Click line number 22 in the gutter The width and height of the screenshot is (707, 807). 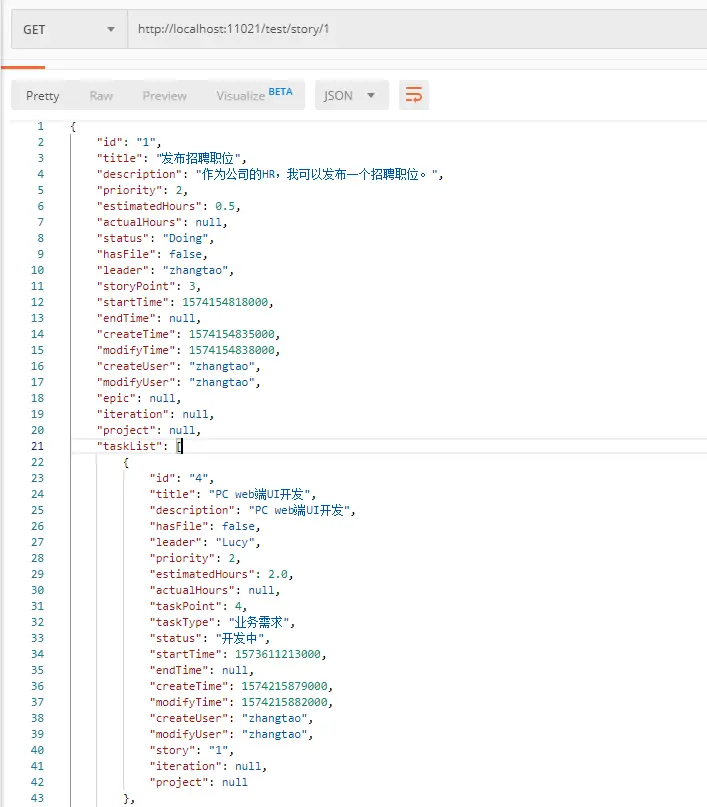point(38,462)
